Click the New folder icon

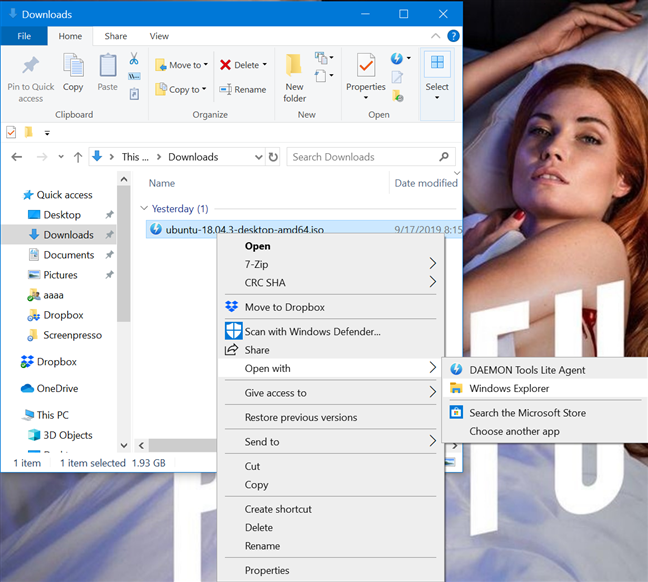(294, 65)
